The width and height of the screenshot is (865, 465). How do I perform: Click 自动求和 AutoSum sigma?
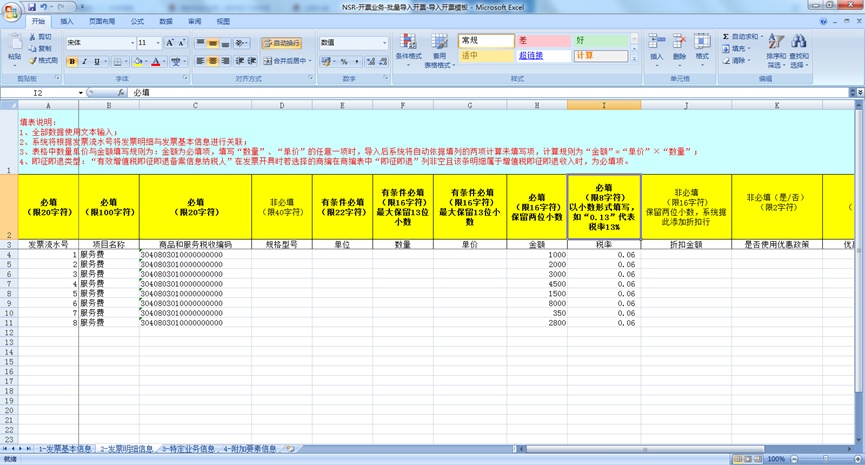pos(741,36)
